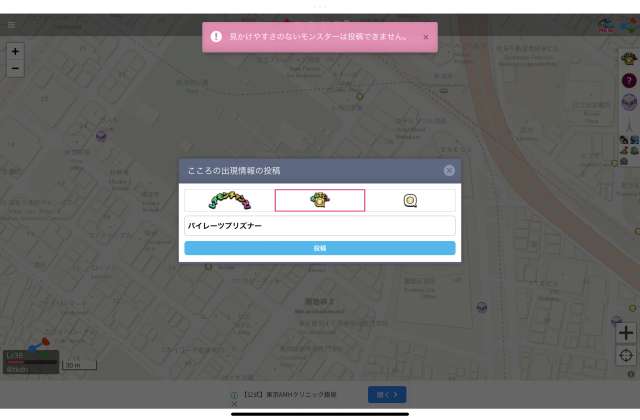Viewport: 640px width, 420px height.
Task: Click the large plus add button at bottom-right
Action: click(x=626, y=333)
